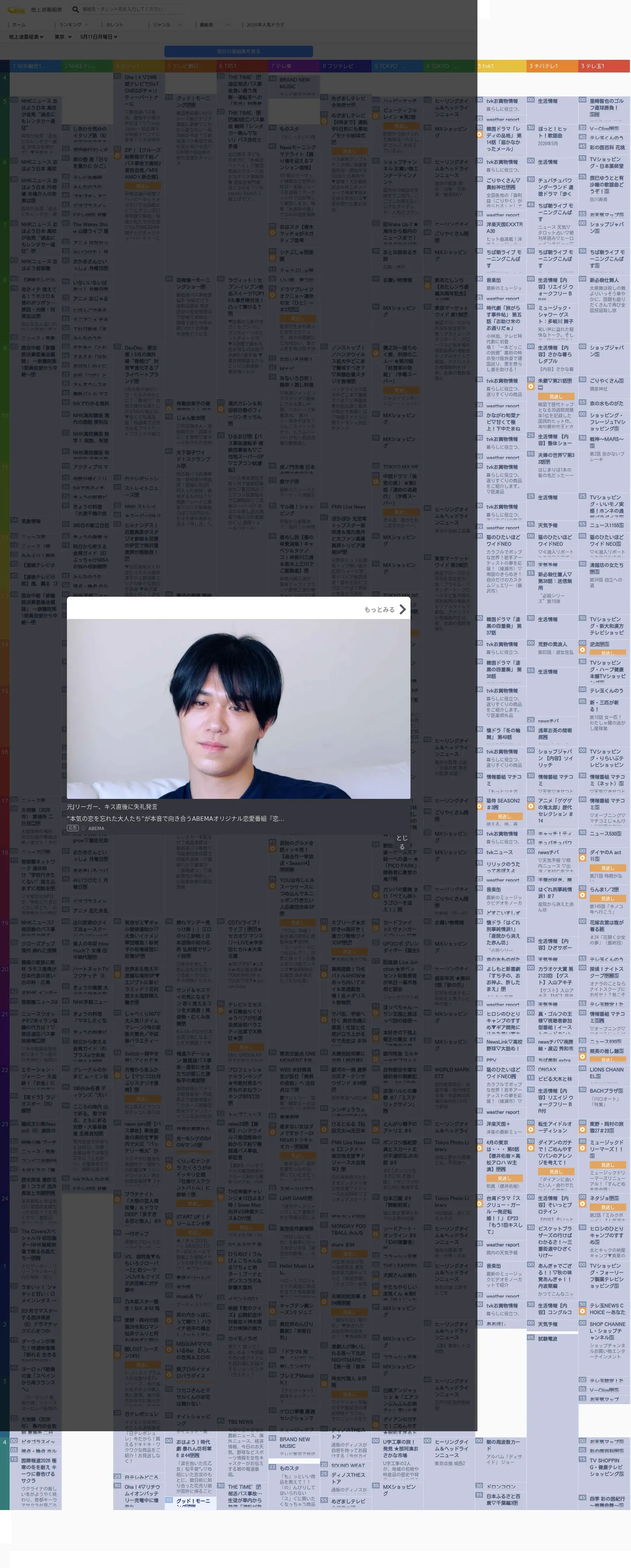Open the 浅草お茶の間寄席 listing
631x1568 pixels.
[556, 733]
